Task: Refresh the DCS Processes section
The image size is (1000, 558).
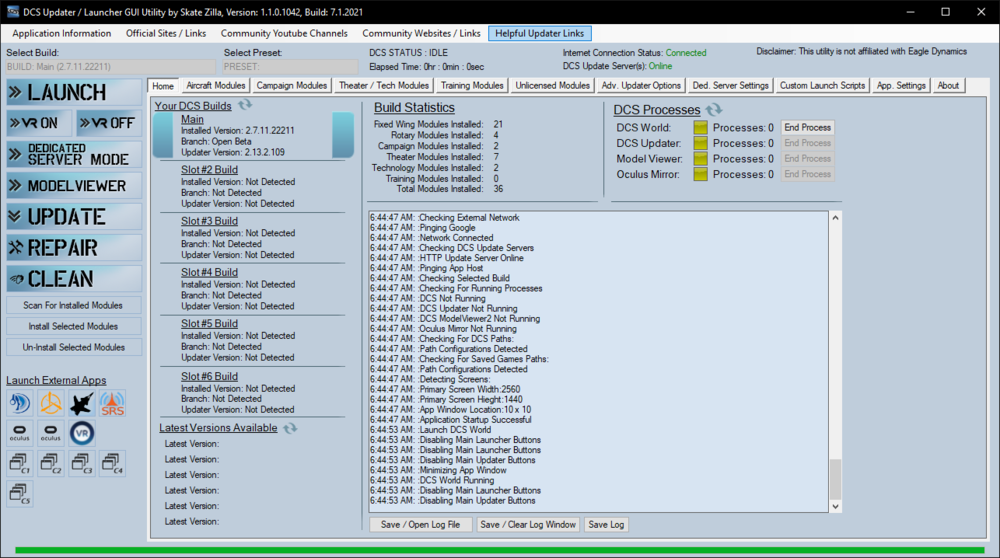Action: [714, 109]
